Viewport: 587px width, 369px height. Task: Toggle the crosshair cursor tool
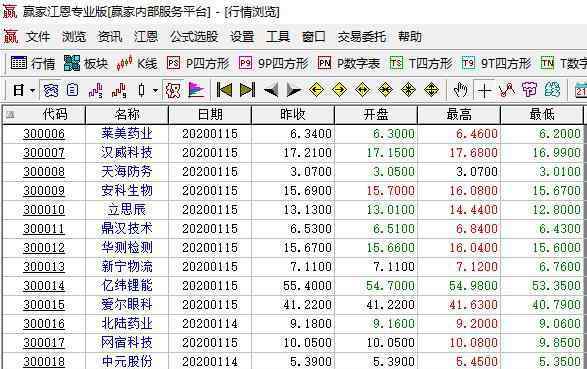484,91
